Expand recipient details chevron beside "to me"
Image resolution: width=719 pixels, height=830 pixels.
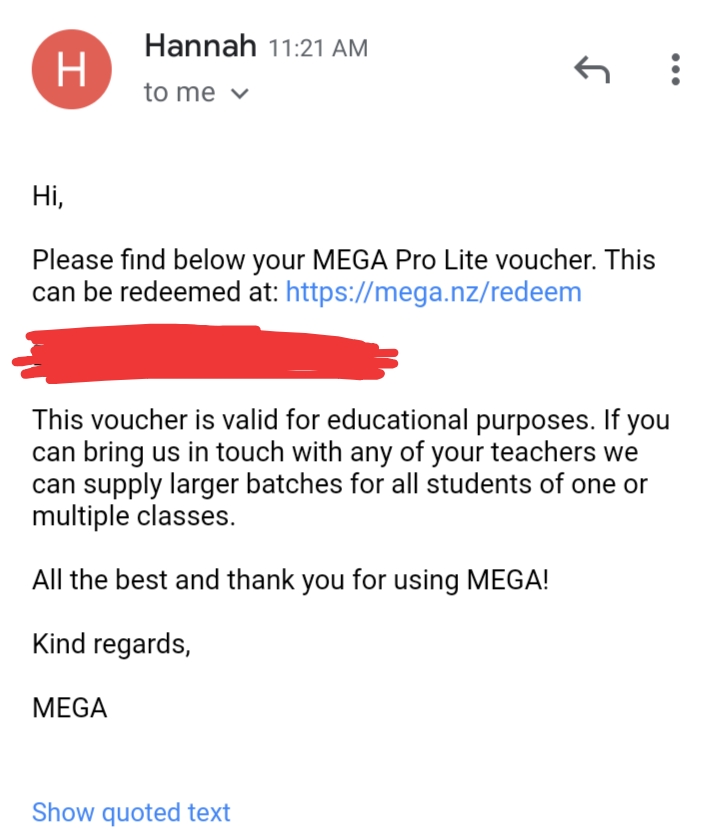click(x=239, y=94)
